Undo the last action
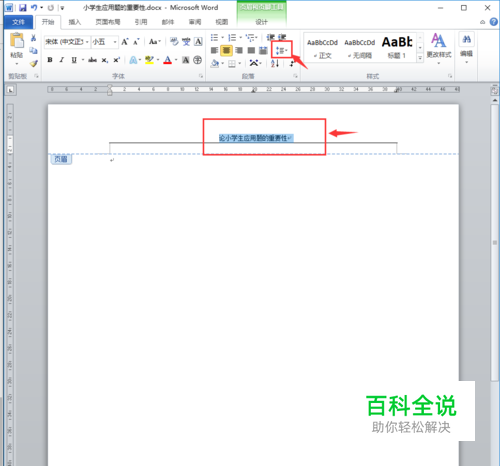 (34, 7)
